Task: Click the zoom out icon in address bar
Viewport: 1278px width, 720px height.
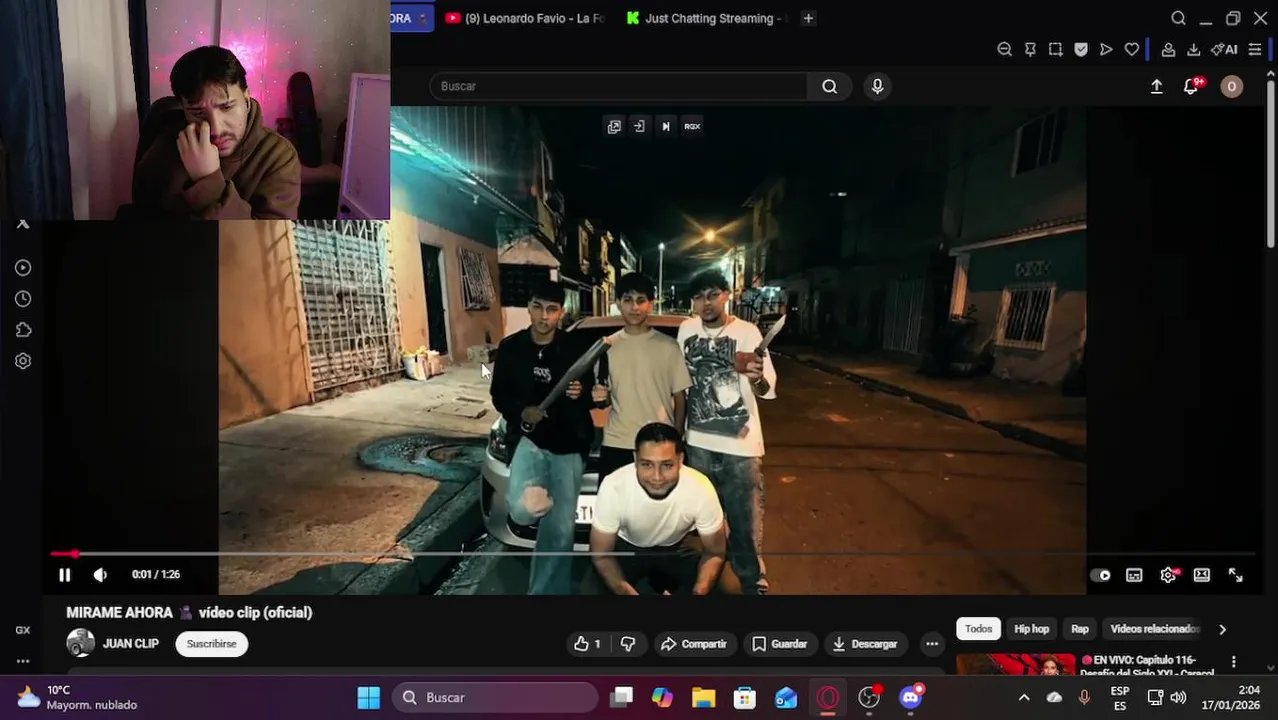Action: (x=1004, y=49)
